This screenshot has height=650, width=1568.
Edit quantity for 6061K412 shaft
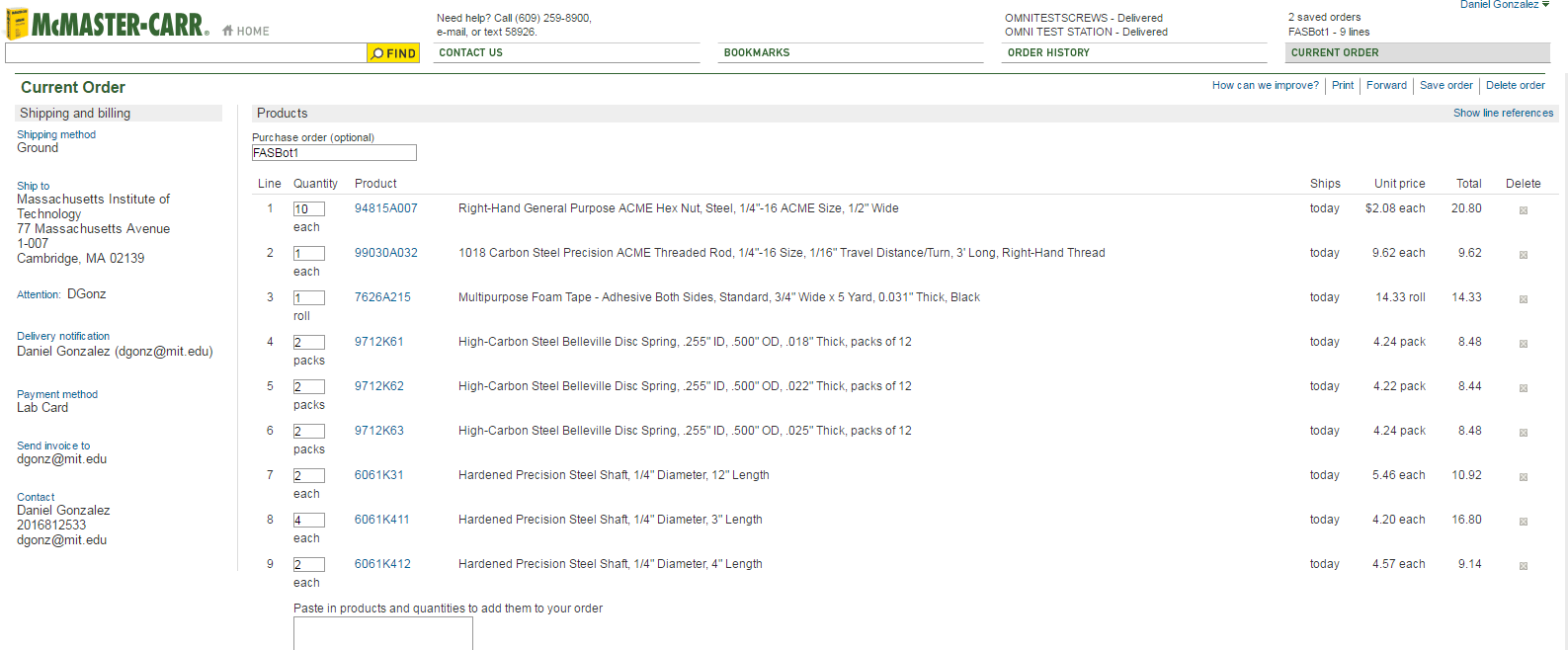coord(309,565)
